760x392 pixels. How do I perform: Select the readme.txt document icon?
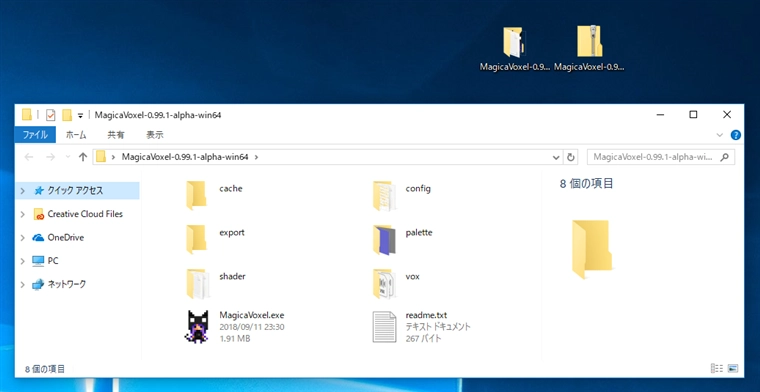coord(384,327)
